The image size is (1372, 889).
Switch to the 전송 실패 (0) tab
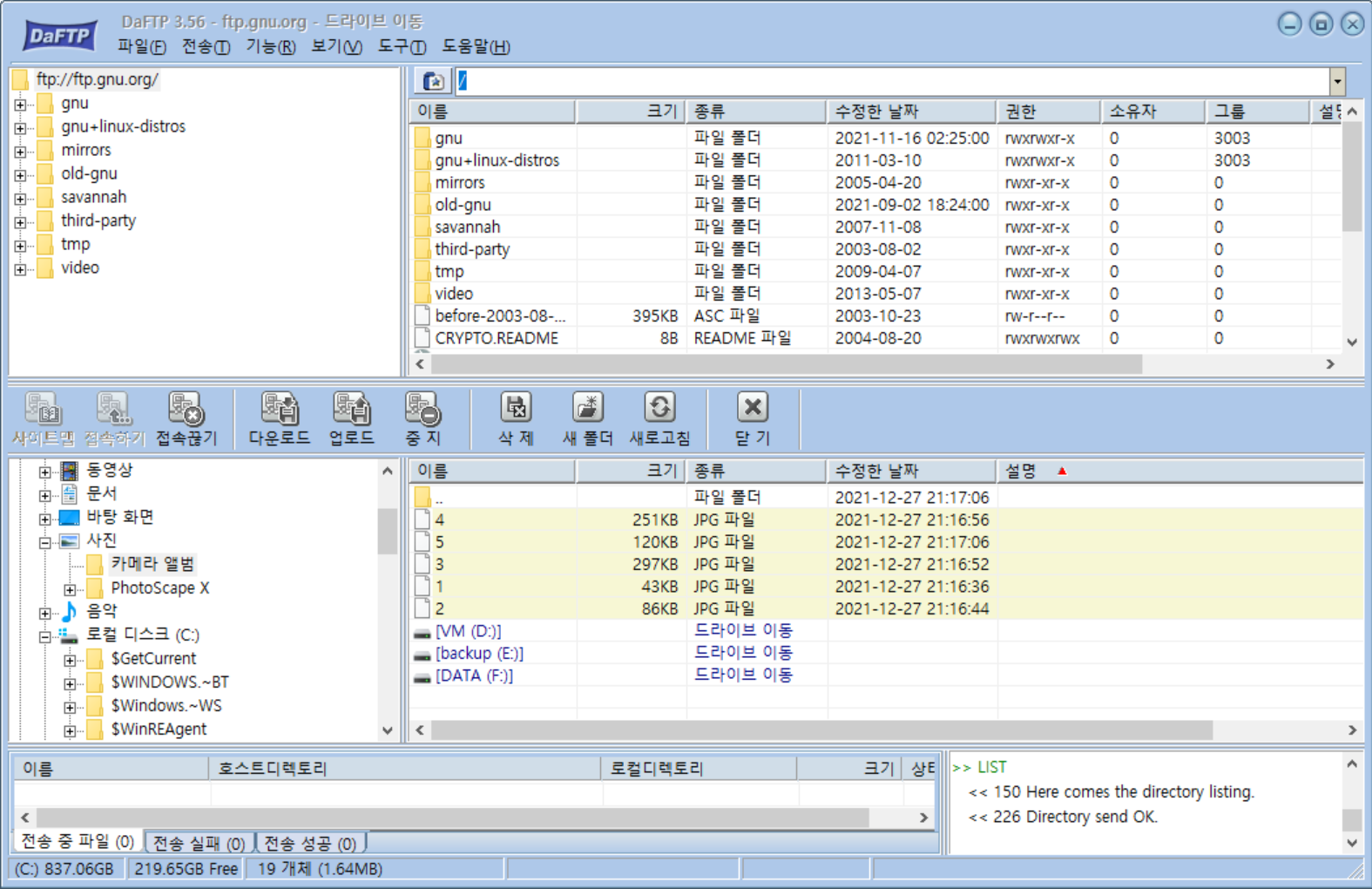(x=199, y=843)
